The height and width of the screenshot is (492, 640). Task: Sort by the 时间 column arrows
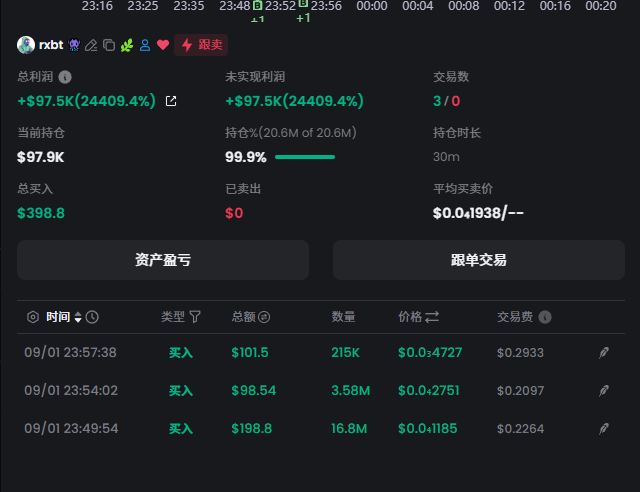click(78, 317)
